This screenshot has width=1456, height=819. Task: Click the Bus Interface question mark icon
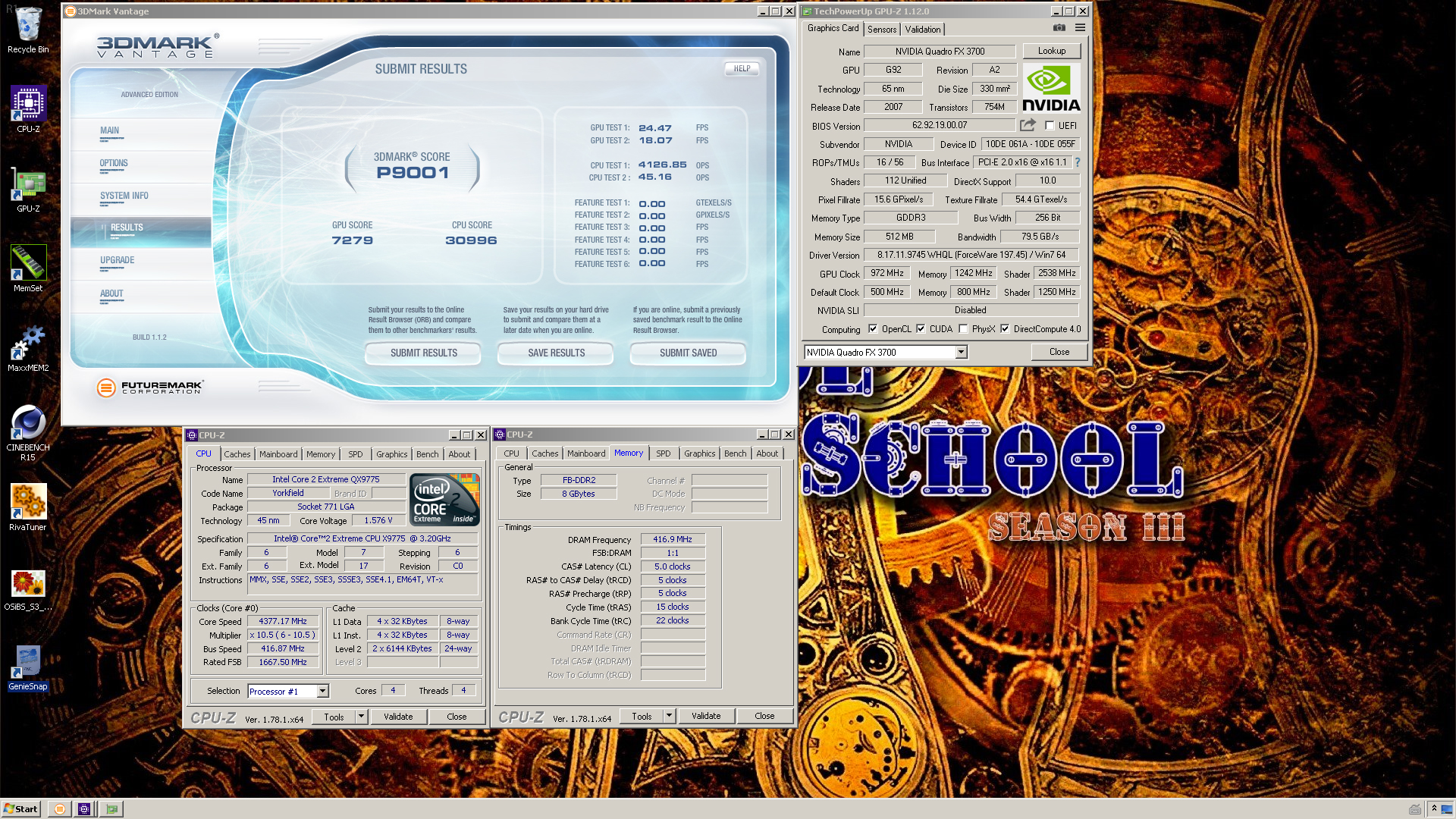click(1077, 162)
